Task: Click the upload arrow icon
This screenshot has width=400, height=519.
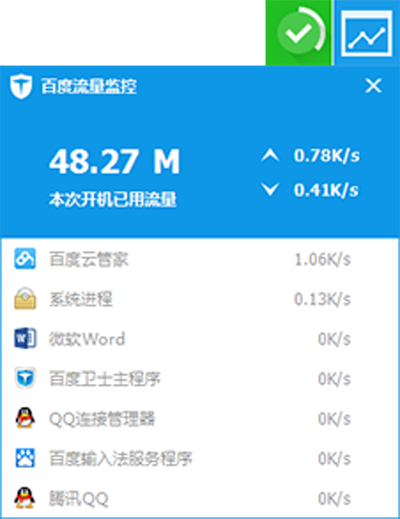Action: pyautogui.click(x=270, y=155)
